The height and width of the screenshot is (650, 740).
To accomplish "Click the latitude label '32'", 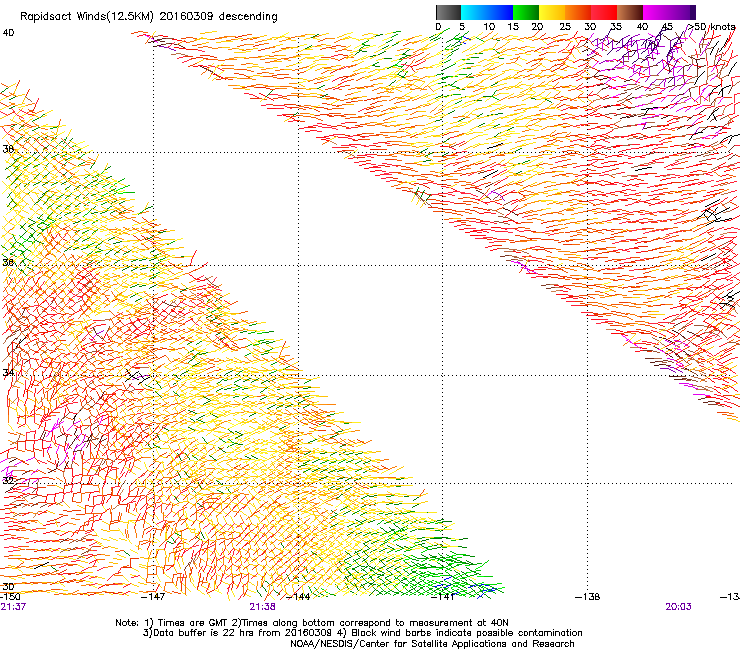I will [x=8, y=481].
